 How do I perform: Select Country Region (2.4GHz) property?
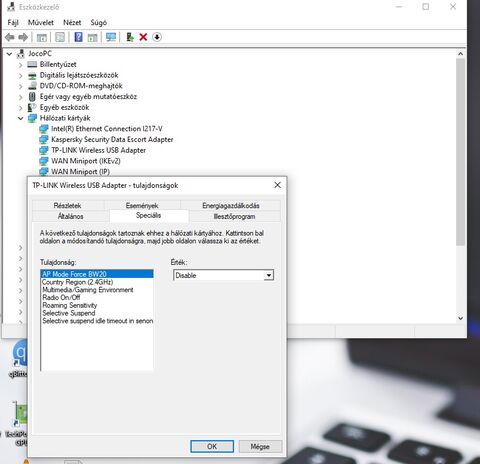[97, 282]
